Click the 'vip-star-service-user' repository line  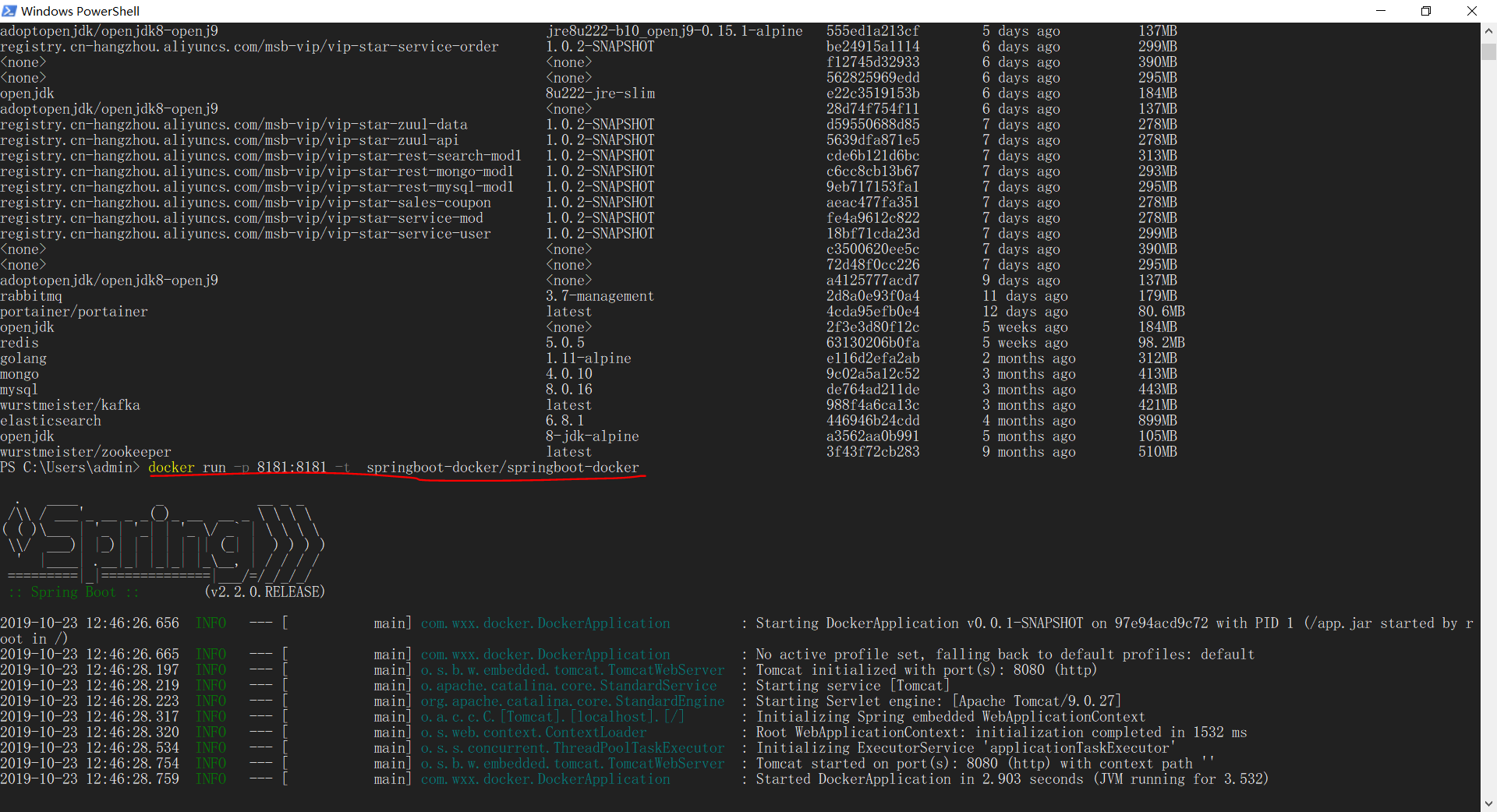[246, 234]
